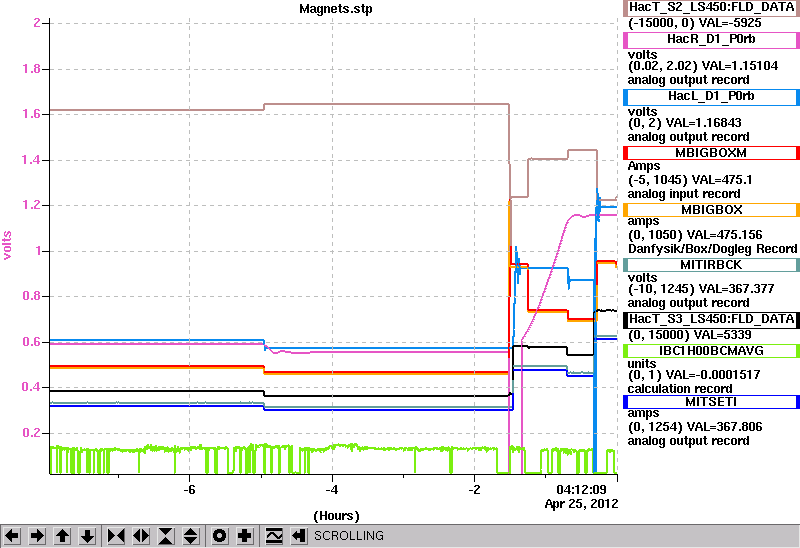Click the 'Danfysik/Box/Dogleg Record' description
The image size is (800, 548).
(x=713, y=249)
